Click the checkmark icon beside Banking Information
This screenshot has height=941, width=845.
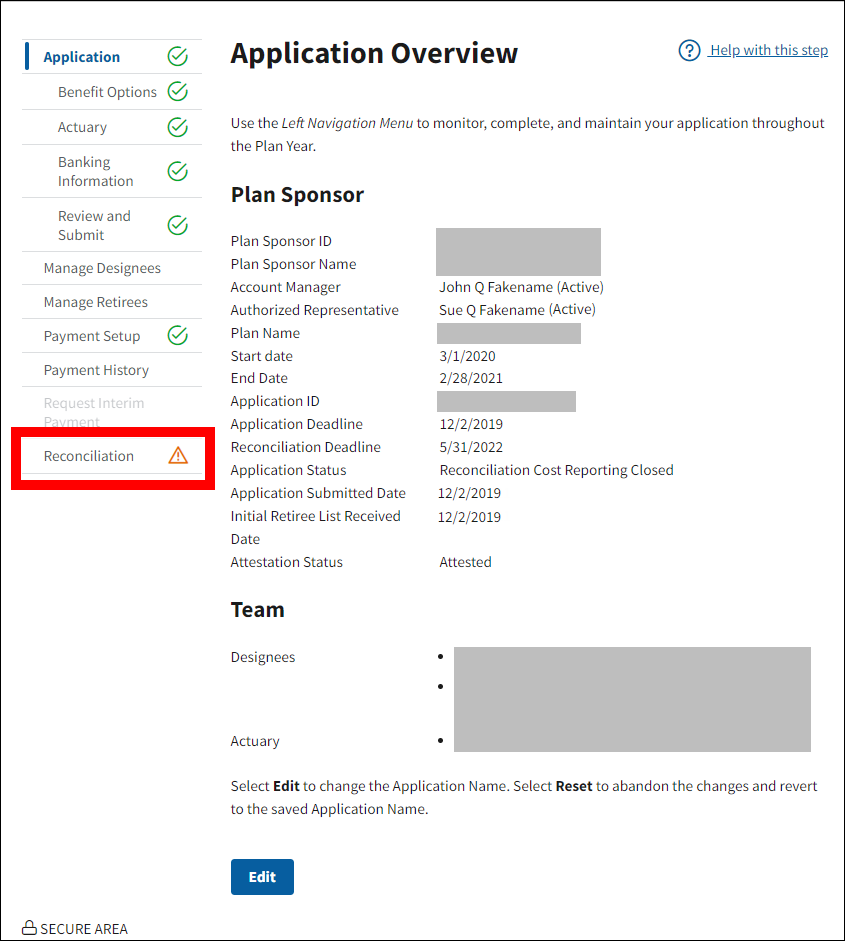[x=177, y=171]
